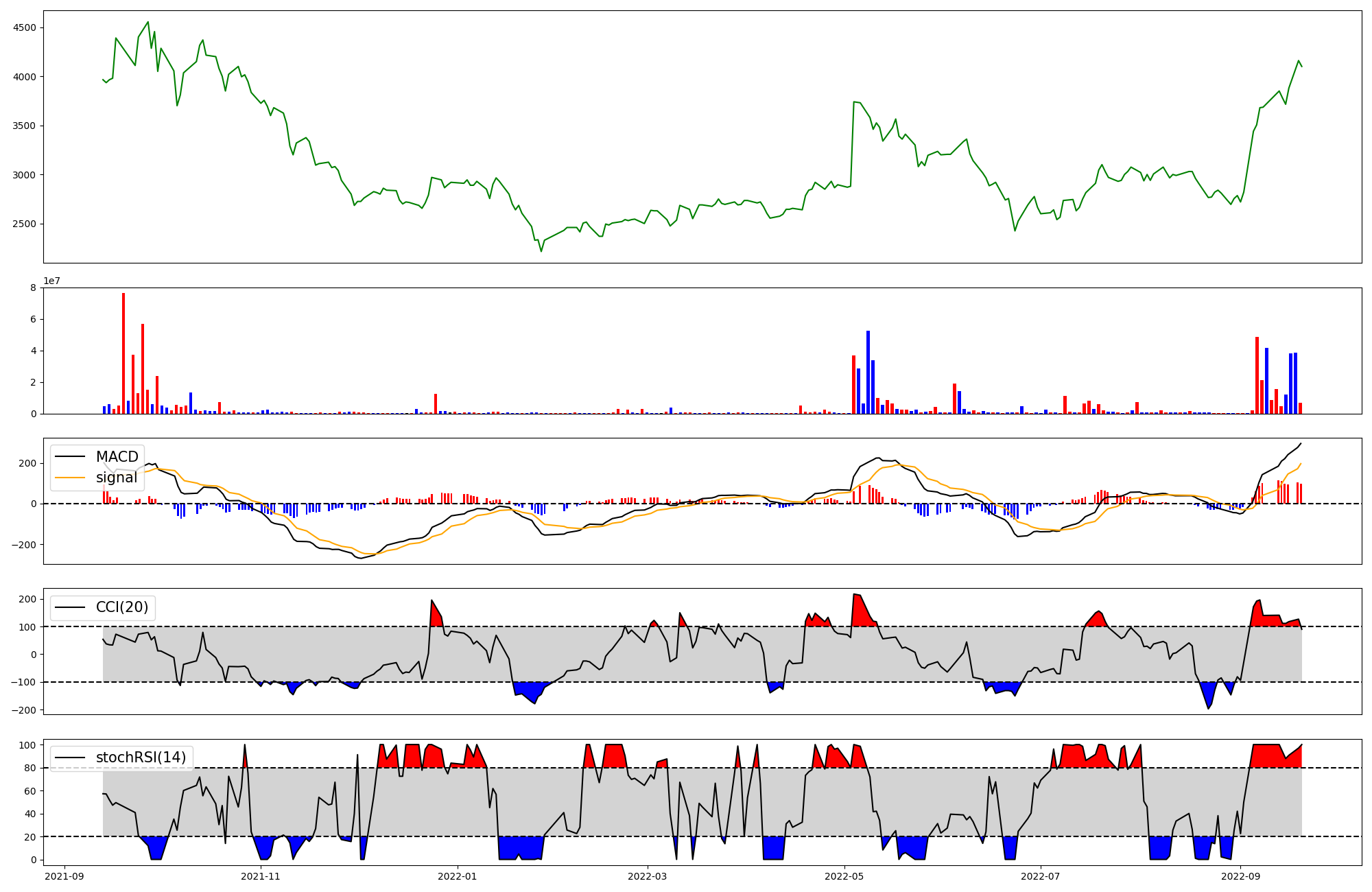Viewport: 1372px width, 892px height.
Task: Click the 200 label on CCI axis
Action: [28, 600]
